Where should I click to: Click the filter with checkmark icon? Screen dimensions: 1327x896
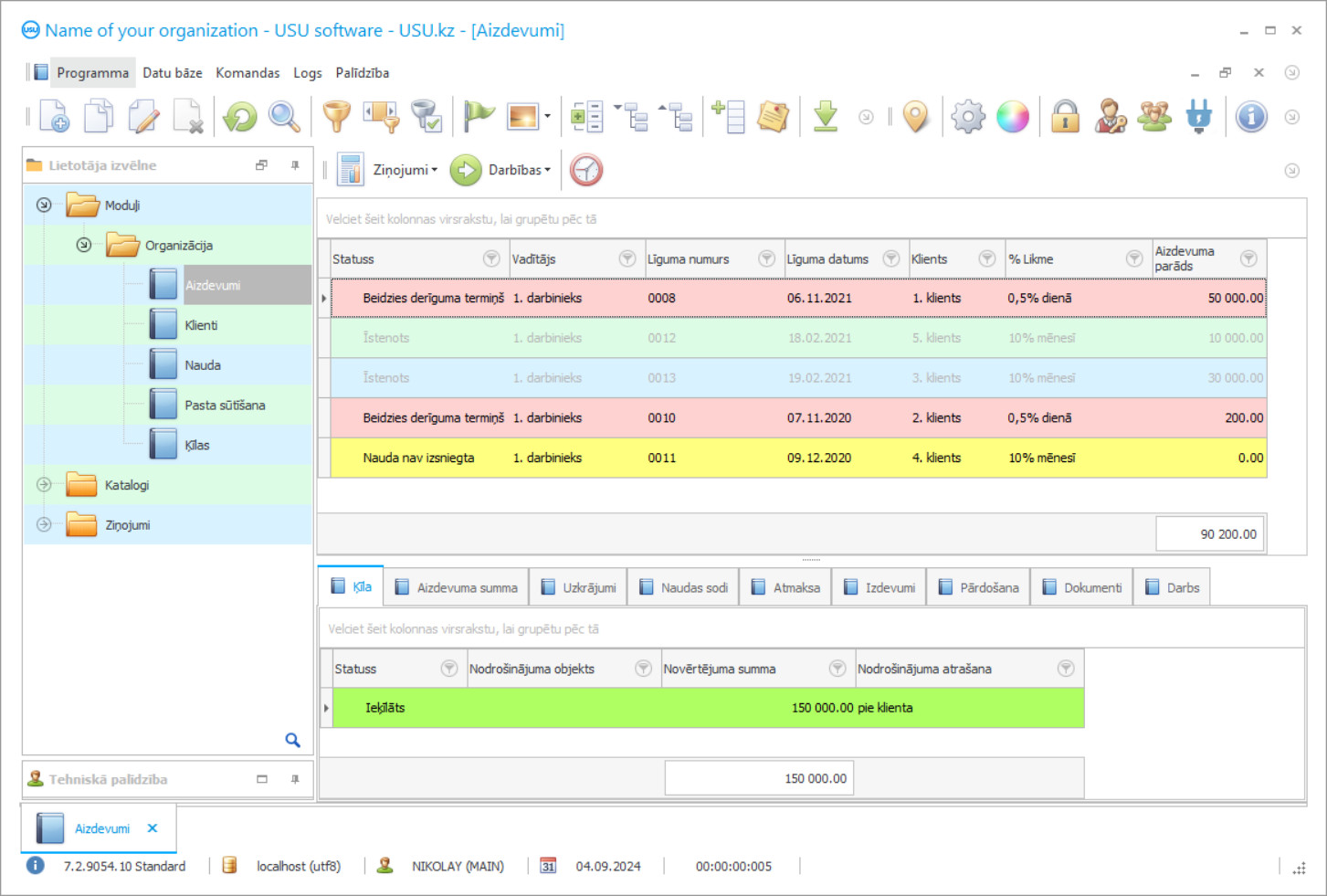point(427,117)
